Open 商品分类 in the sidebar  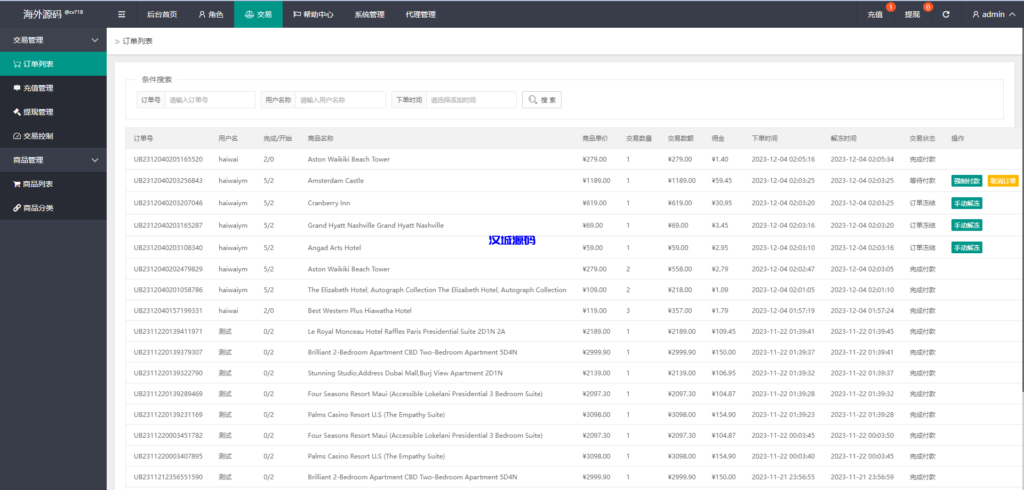[34, 208]
